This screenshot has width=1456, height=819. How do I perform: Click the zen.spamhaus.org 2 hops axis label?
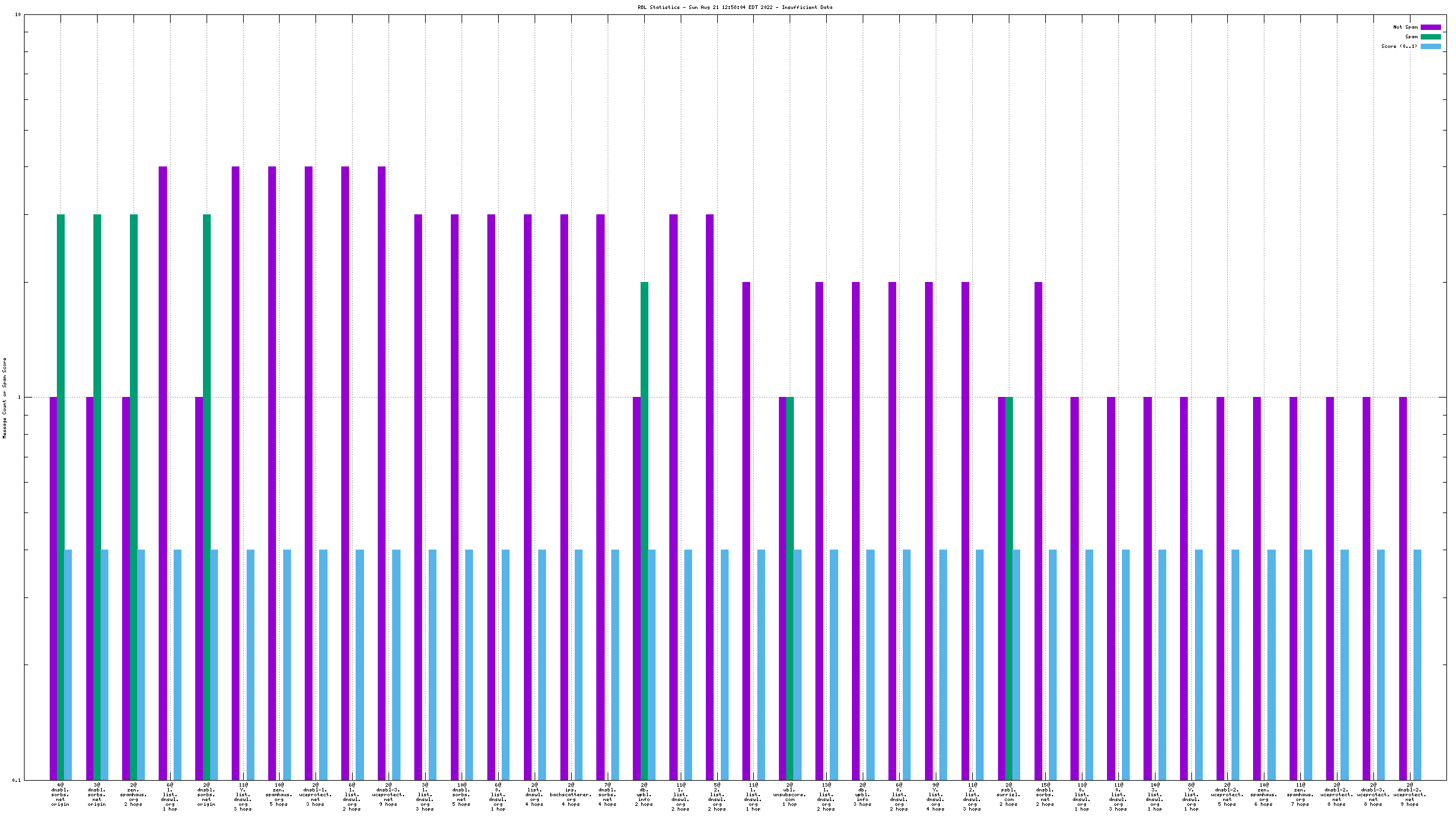point(134,794)
